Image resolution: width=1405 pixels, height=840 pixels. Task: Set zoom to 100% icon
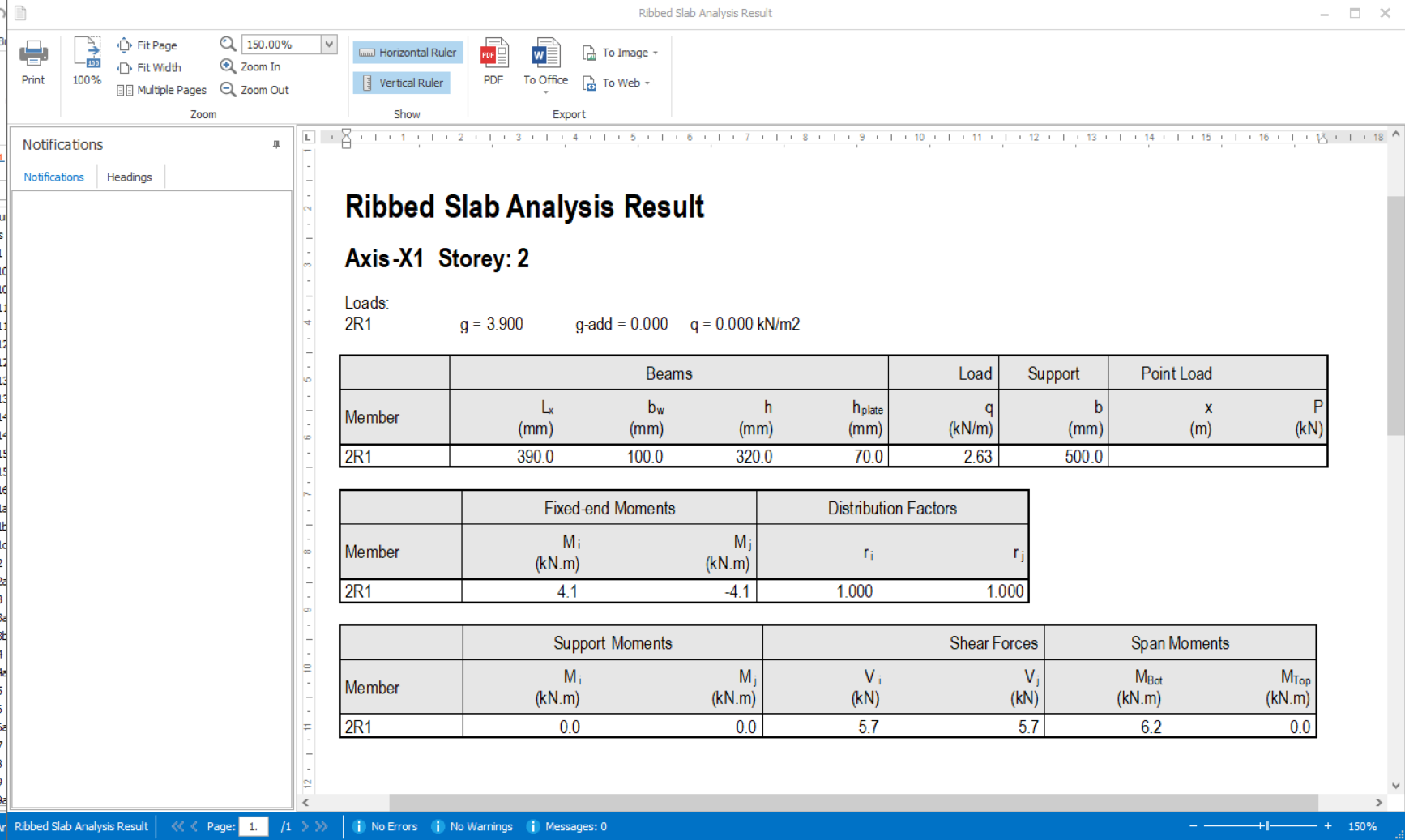pyautogui.click(x=87, y=53)
